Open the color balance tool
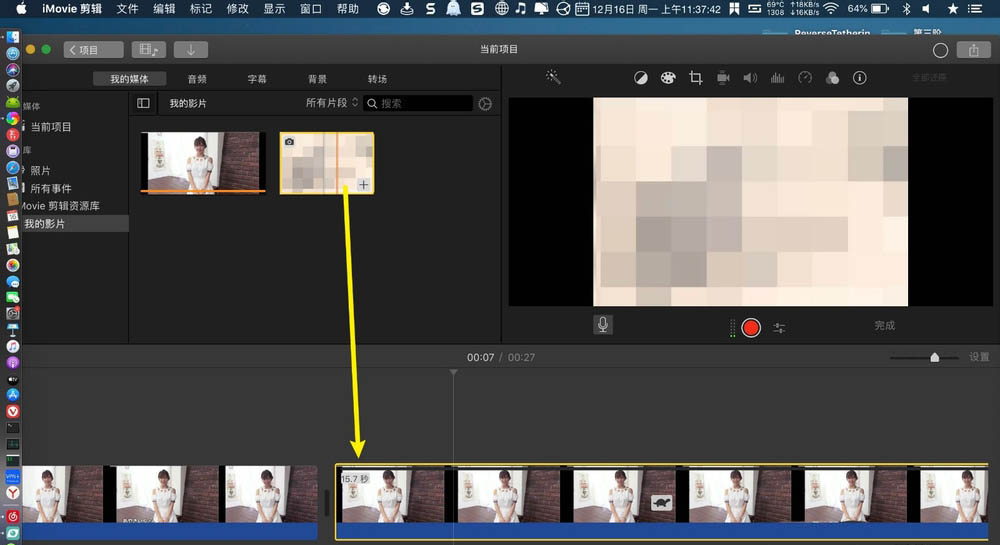 (640, 78)
